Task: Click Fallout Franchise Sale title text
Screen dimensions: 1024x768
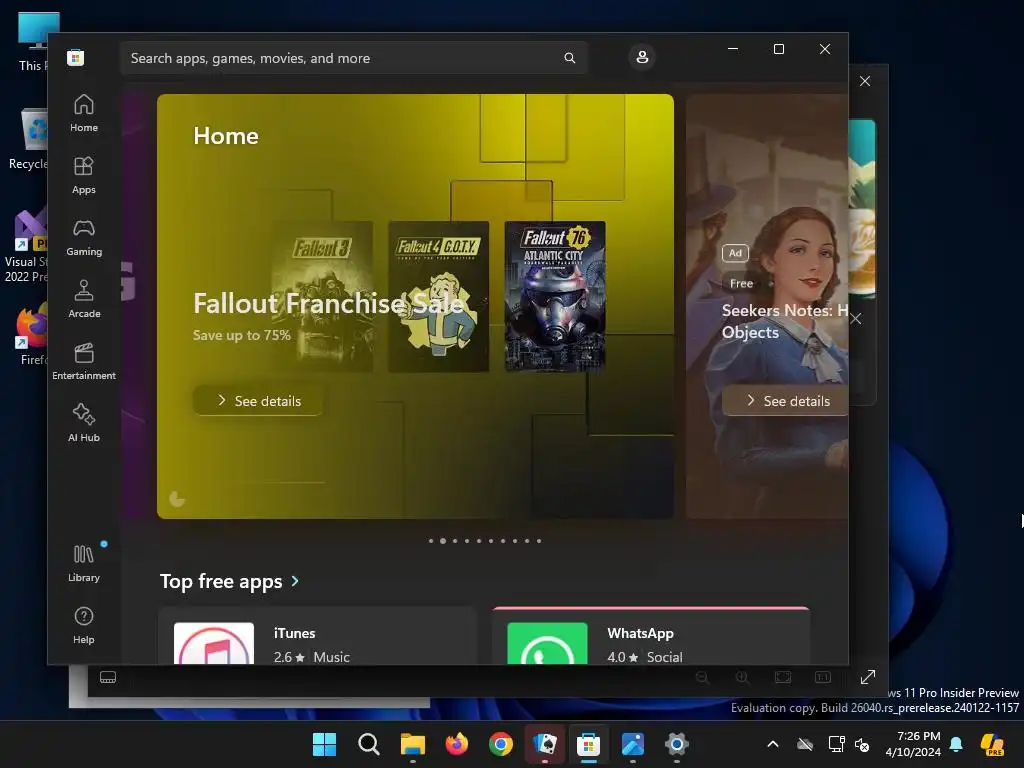Action: pyautogui.click(x=328, y=303)
